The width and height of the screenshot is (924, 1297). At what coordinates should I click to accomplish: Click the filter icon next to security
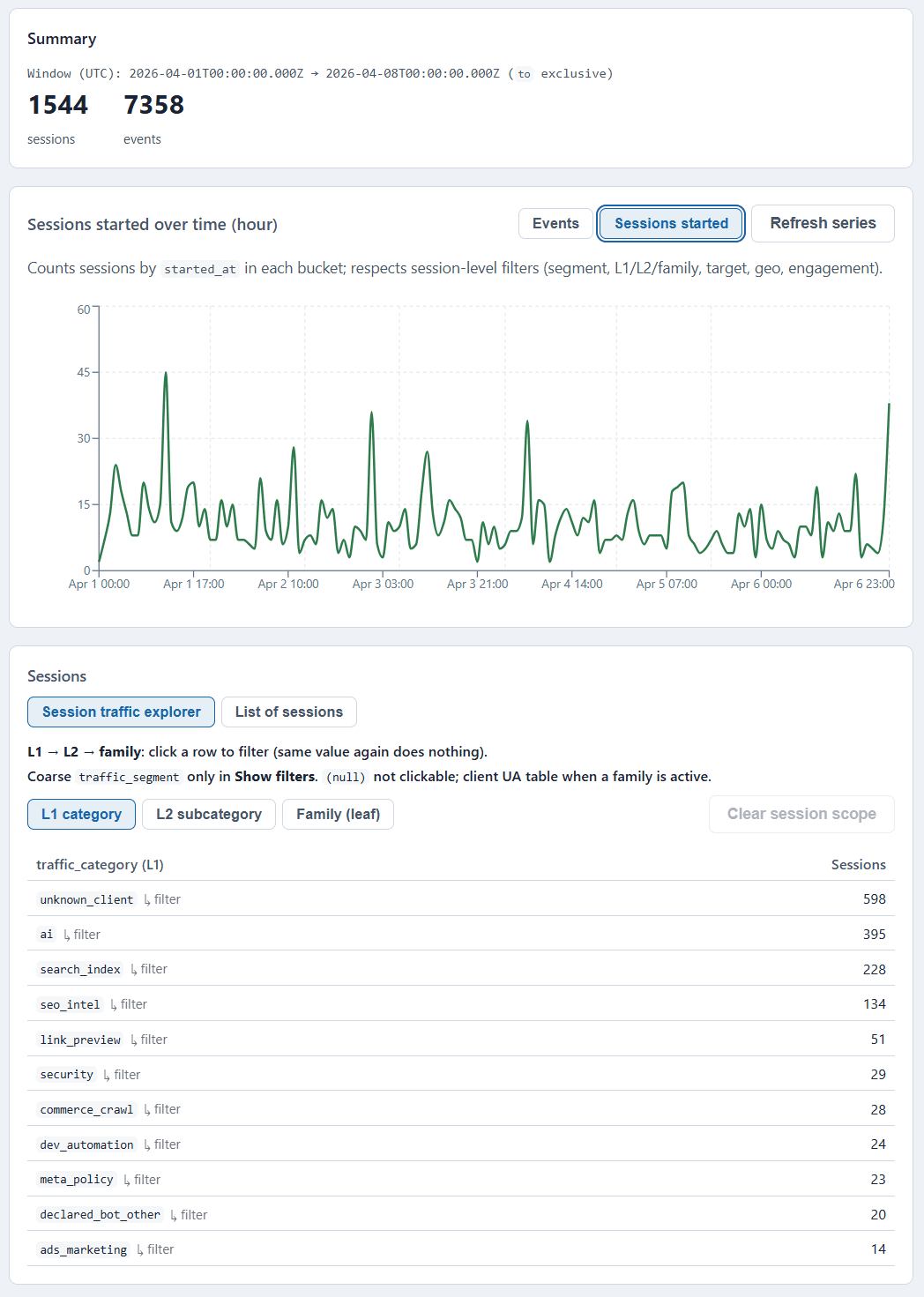(x=124, y=1074)
